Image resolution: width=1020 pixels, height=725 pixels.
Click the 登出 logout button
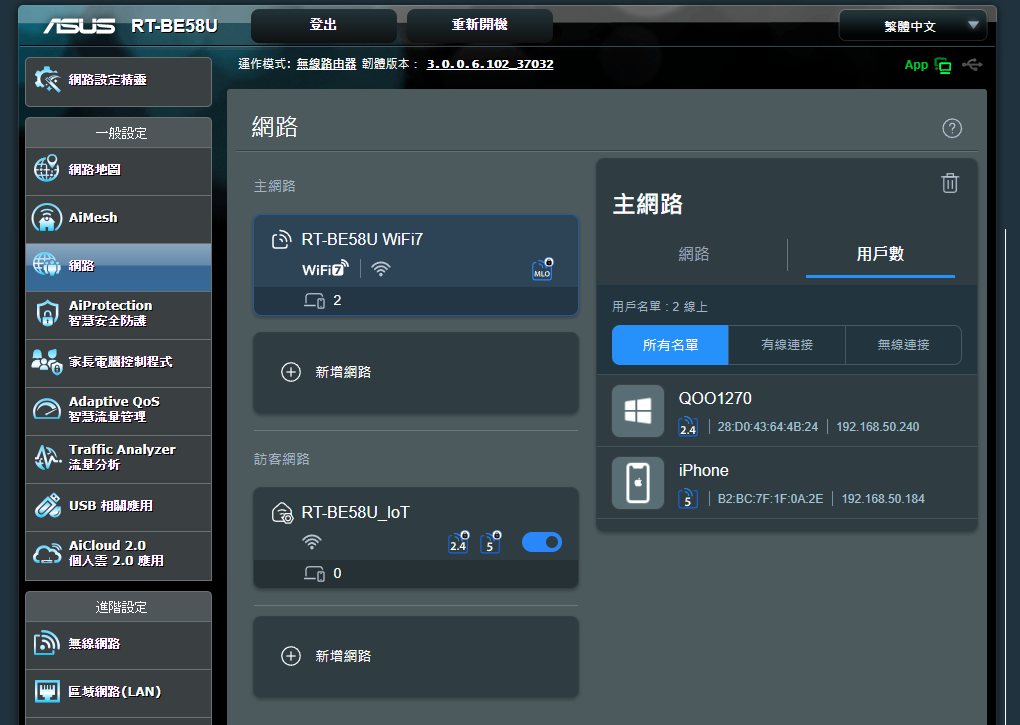coord(323,25)
